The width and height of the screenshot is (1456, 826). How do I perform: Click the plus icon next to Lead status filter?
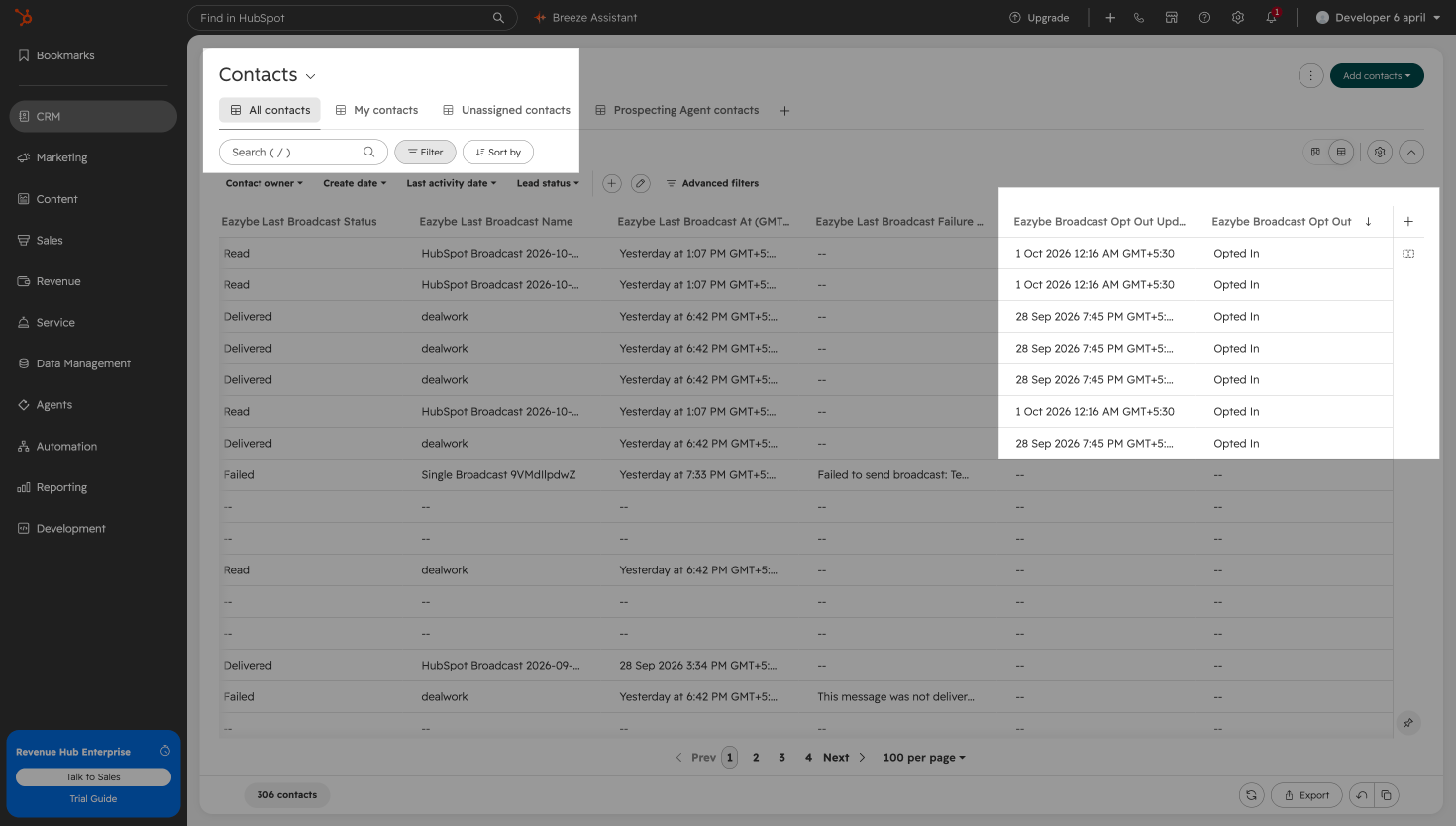point(612,183)
